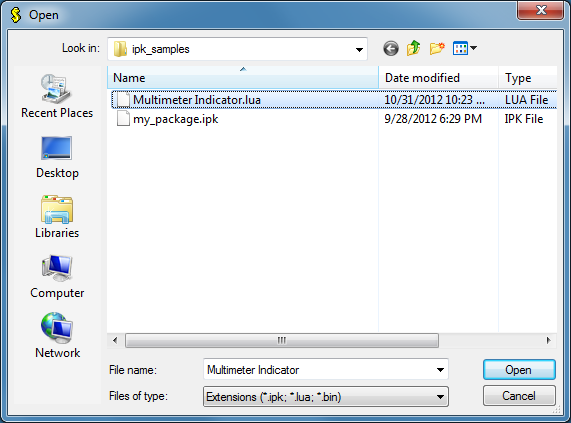Click the Cancel button

point(519,396)
